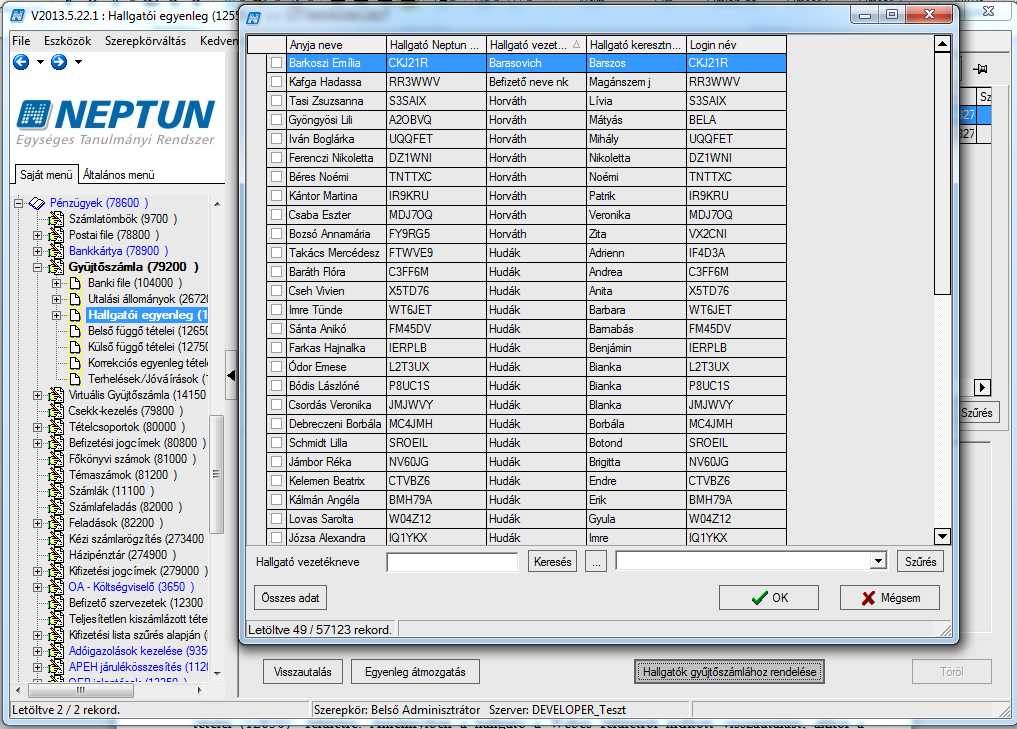1017x729 pixels.
Task: Click the right scroll arrow in background grid
Action: coord(983,387)
